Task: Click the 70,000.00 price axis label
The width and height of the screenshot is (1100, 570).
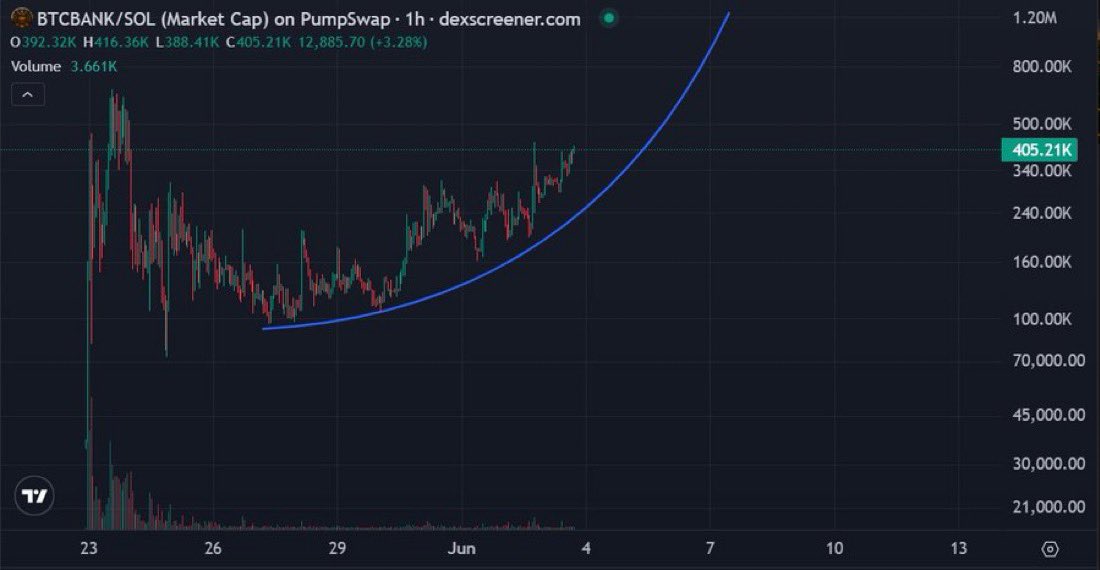Action: pyautogui.click(x=1049, y=360)
